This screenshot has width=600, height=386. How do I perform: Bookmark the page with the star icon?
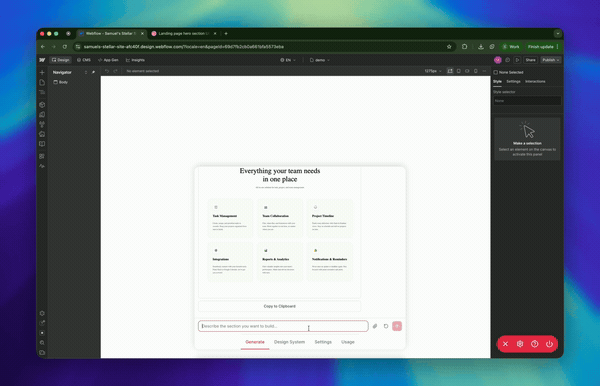point(449,47)
